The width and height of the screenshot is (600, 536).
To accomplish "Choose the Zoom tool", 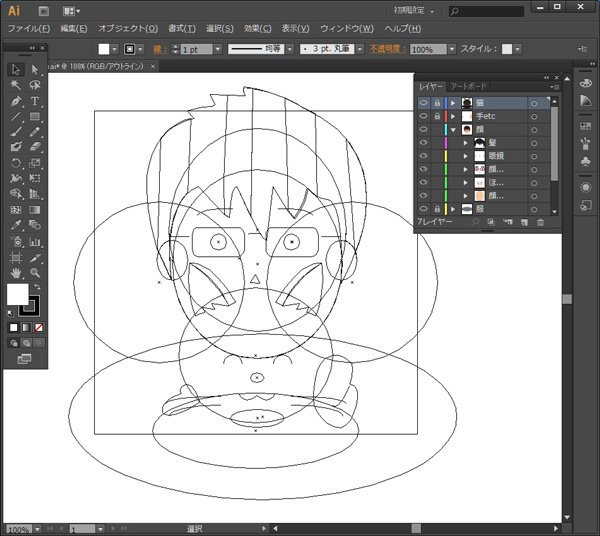I will [x=35, y=273].
